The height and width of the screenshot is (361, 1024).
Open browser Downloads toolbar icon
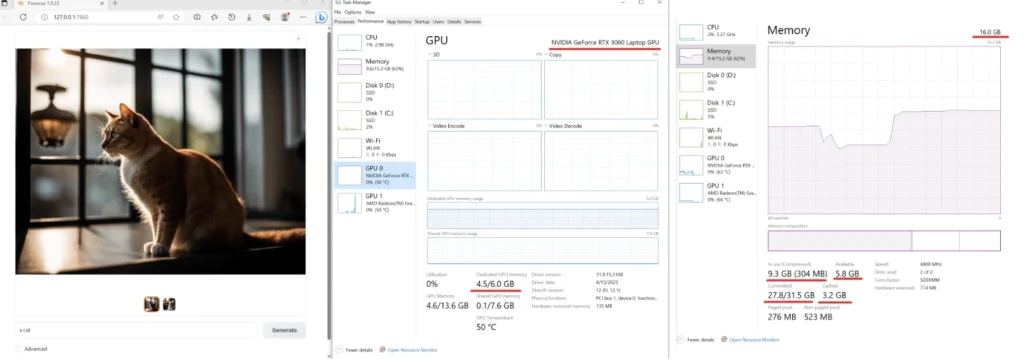point(249,17)
